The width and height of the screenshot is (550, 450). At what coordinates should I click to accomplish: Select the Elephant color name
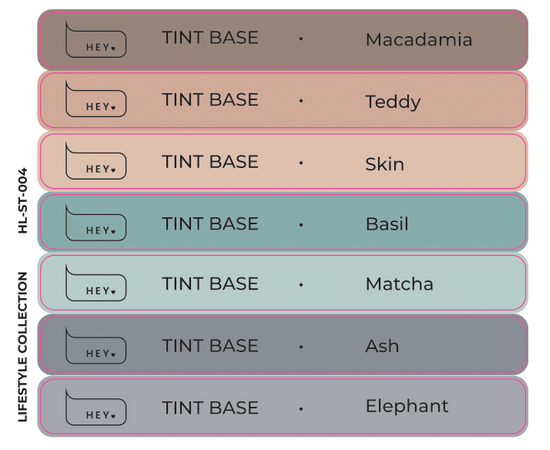(407, 407)
